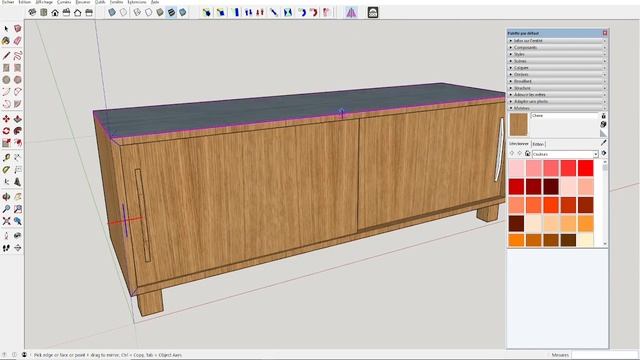This screenshot has width=640, height=360.
Task: Click the 3D Warehouse icon in the toolbar
Action: [x=373, y=12]
